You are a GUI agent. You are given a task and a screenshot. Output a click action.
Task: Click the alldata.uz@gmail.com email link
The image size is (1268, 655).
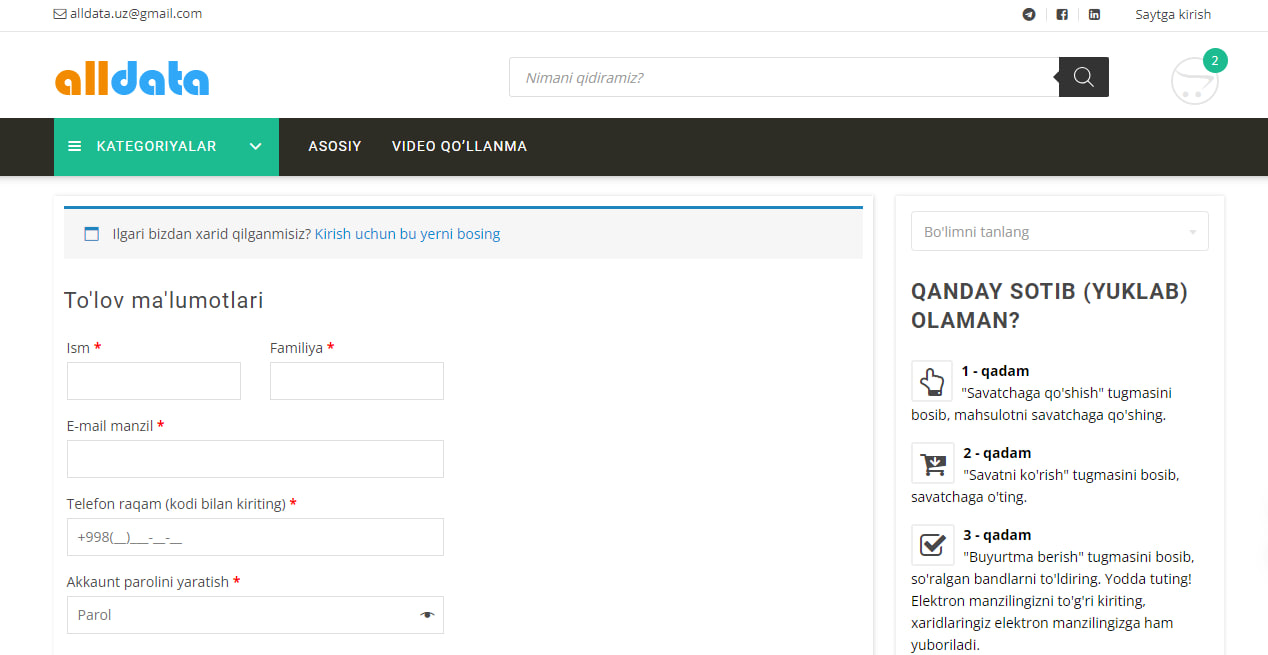point(136,14)
